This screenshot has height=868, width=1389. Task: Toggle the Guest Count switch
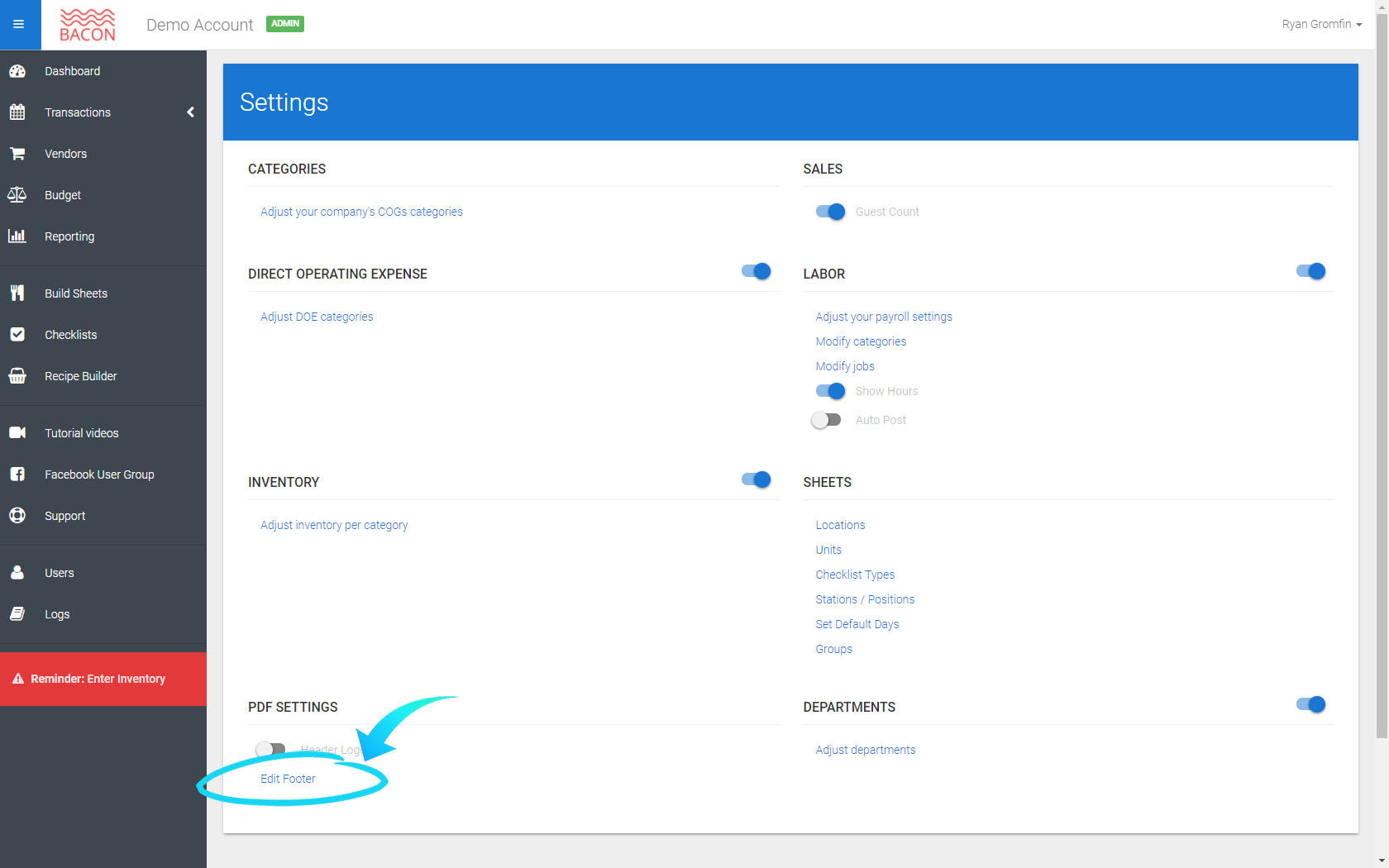(x=830, y=212)
